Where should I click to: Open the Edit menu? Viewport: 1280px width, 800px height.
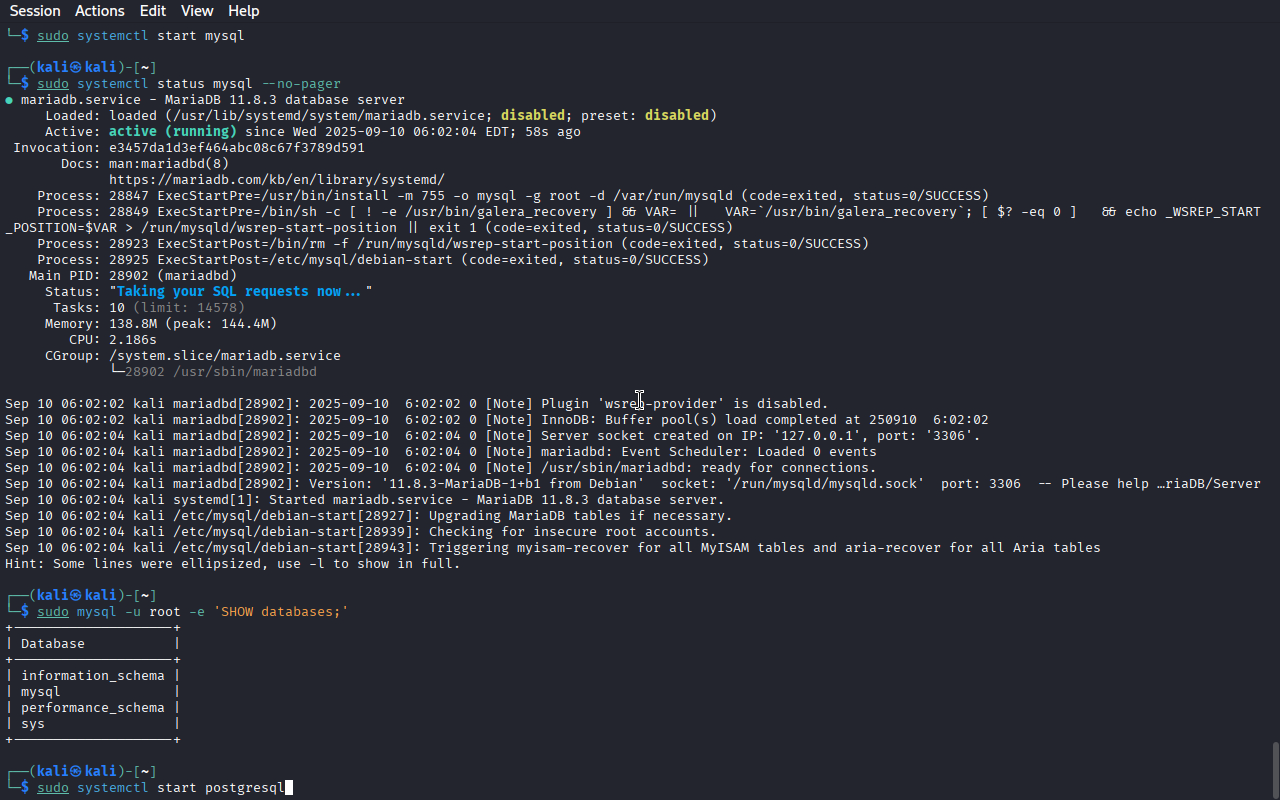pyautogui.click(x=153, y=11)
